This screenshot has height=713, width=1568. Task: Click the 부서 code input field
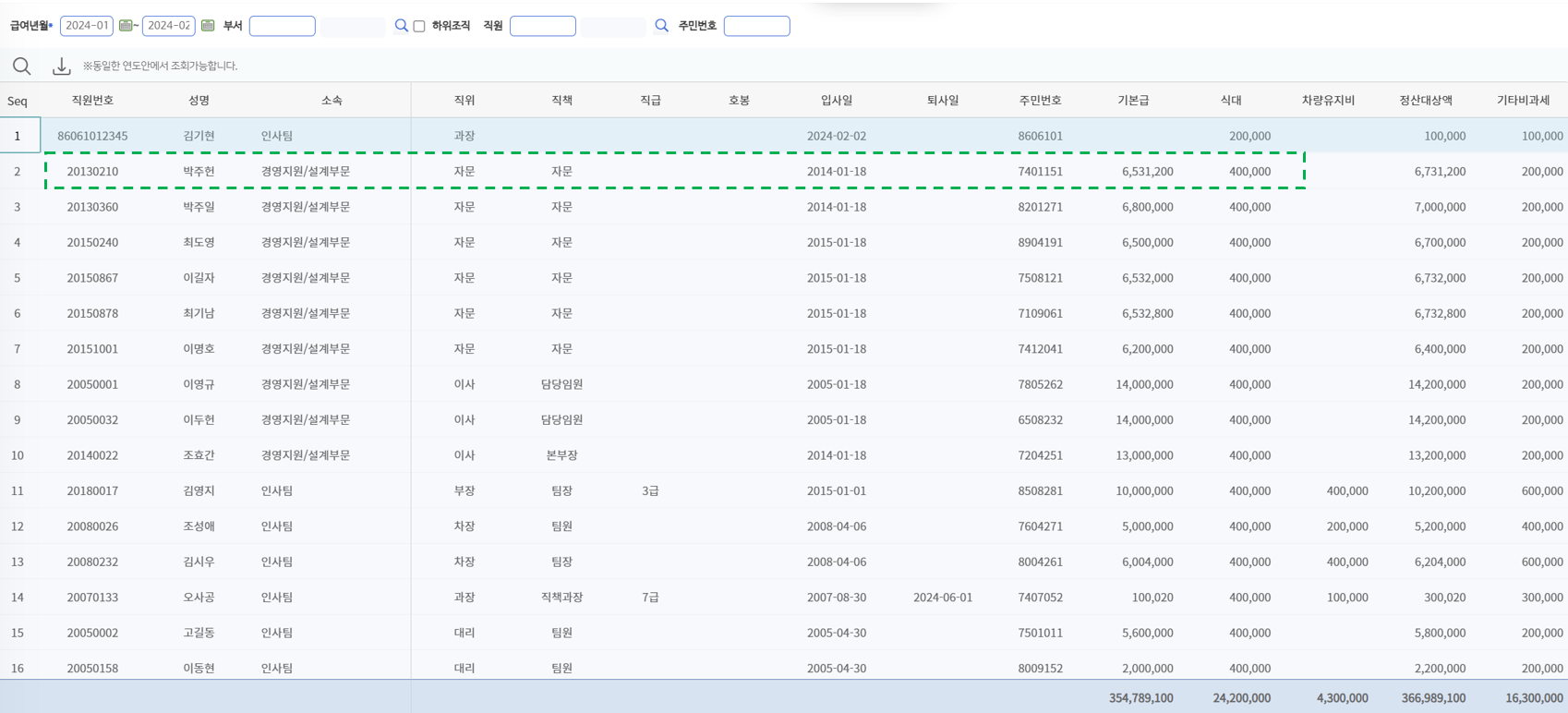pos(283,26)
